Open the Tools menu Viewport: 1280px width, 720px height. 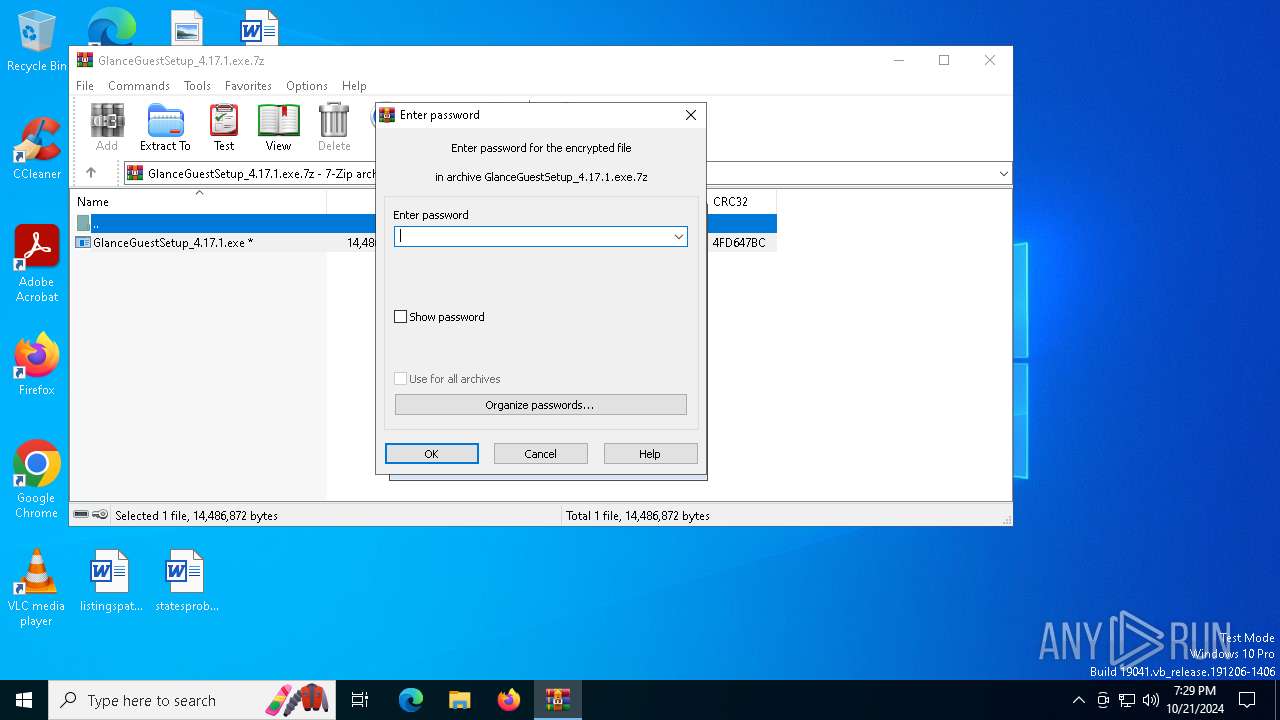[197, 86]
